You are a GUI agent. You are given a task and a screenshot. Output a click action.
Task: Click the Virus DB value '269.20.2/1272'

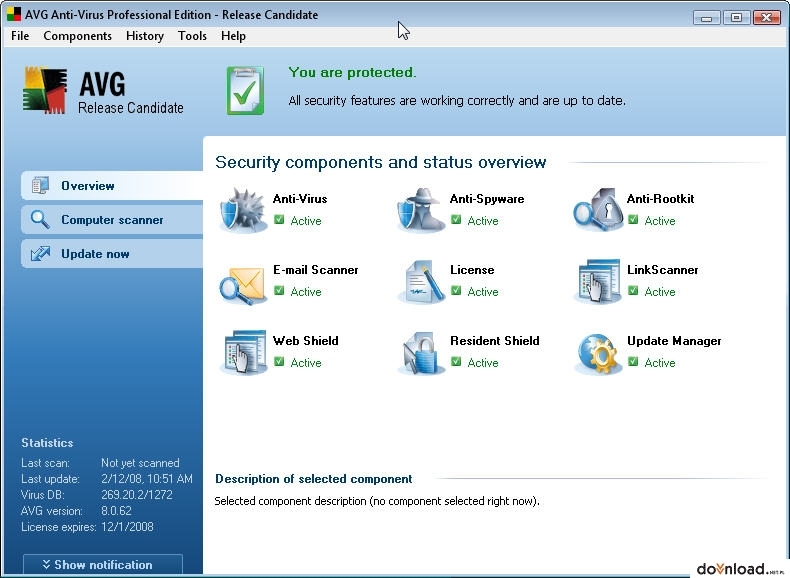point(137,495)
